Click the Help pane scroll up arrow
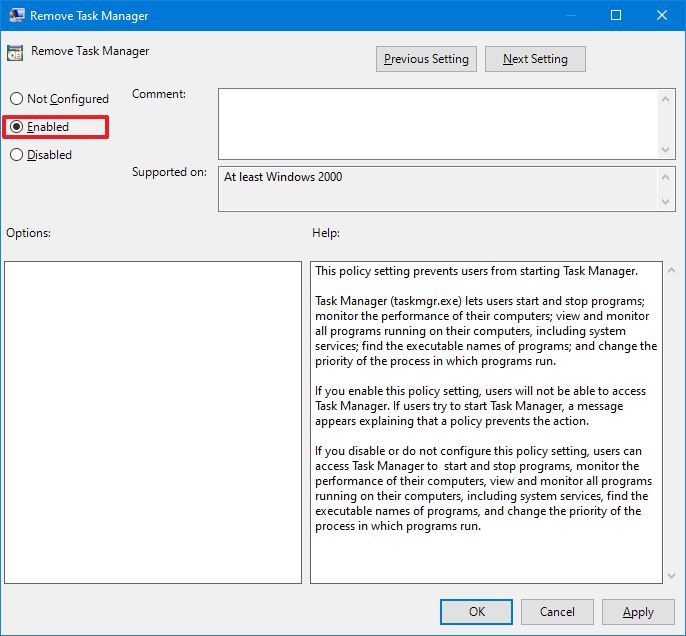This screenshot has height=636, width=686. pos(672,270)
